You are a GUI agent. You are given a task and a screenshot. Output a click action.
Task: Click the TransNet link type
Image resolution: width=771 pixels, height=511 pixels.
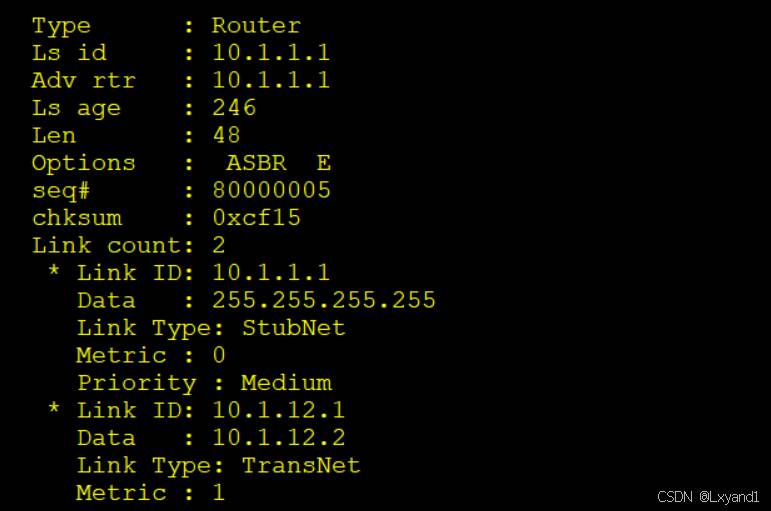coord(301,465)
